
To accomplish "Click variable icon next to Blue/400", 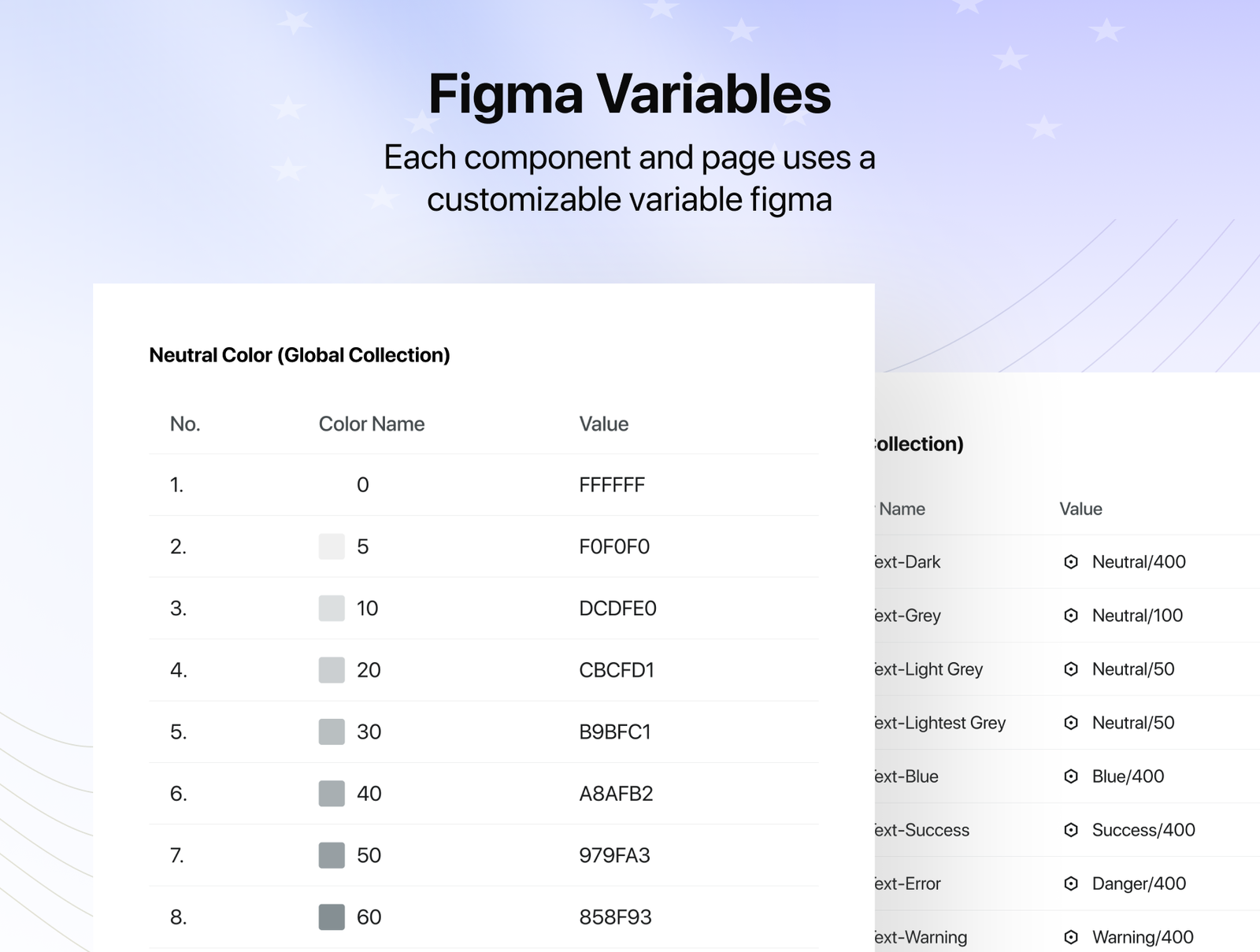I will tap(1071, 776).
